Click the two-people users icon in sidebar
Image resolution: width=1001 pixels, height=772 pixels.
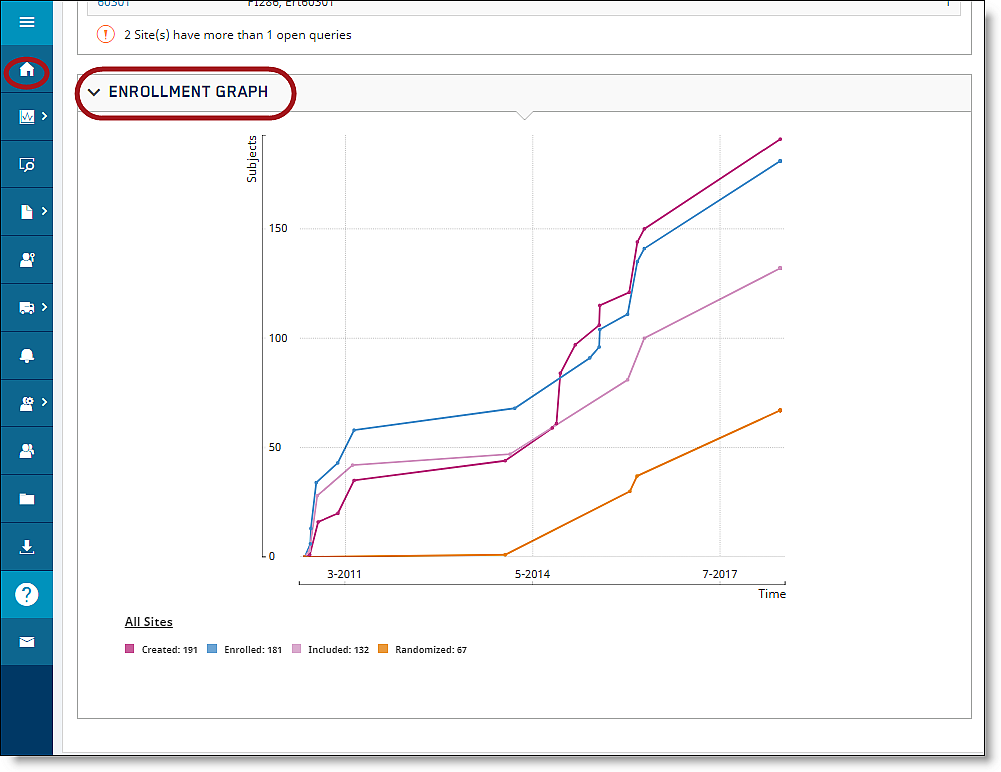pyautogui.click(x=27, y=451)
